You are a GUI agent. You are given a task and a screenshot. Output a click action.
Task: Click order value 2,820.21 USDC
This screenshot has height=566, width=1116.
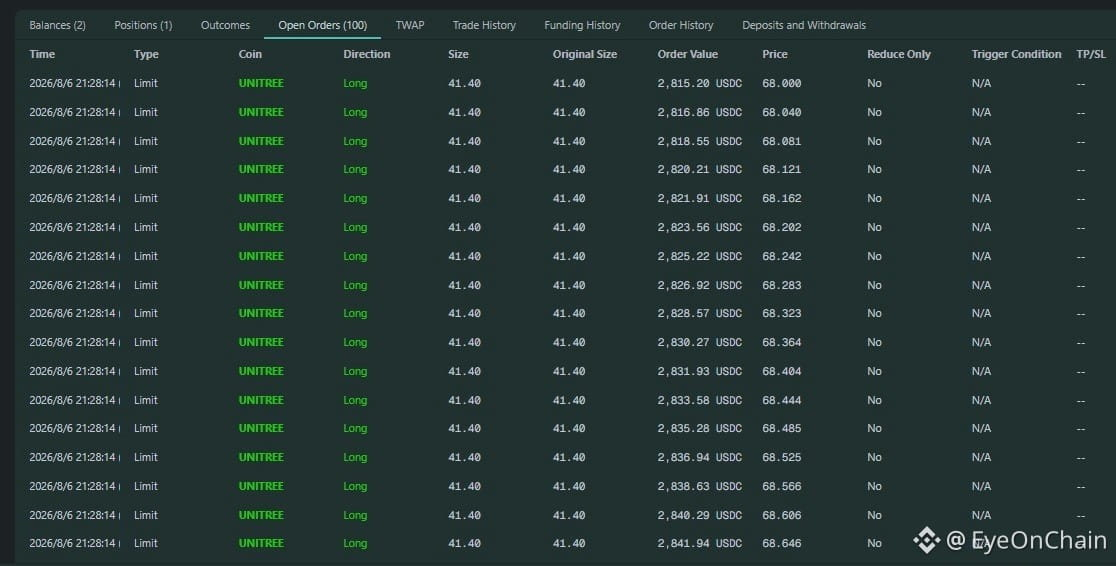700,169
